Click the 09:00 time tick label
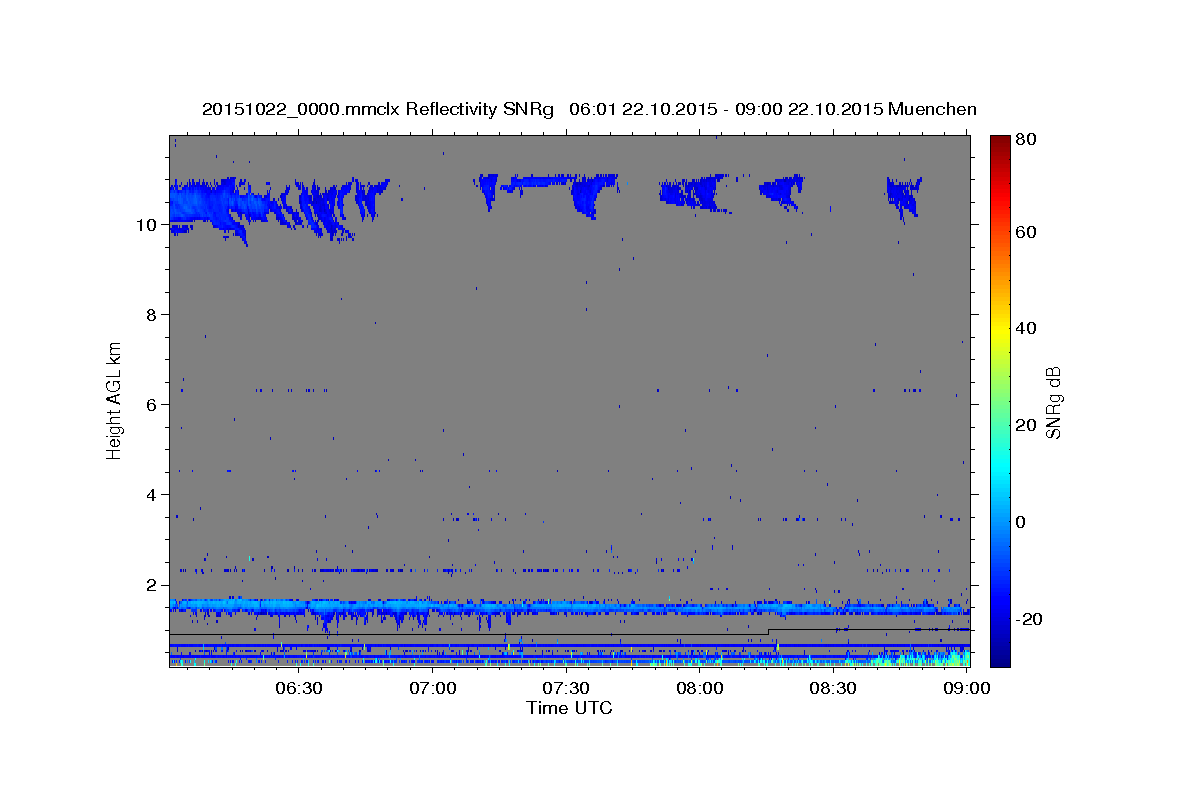Screen dimensions: 1200x800 point(967,689)
